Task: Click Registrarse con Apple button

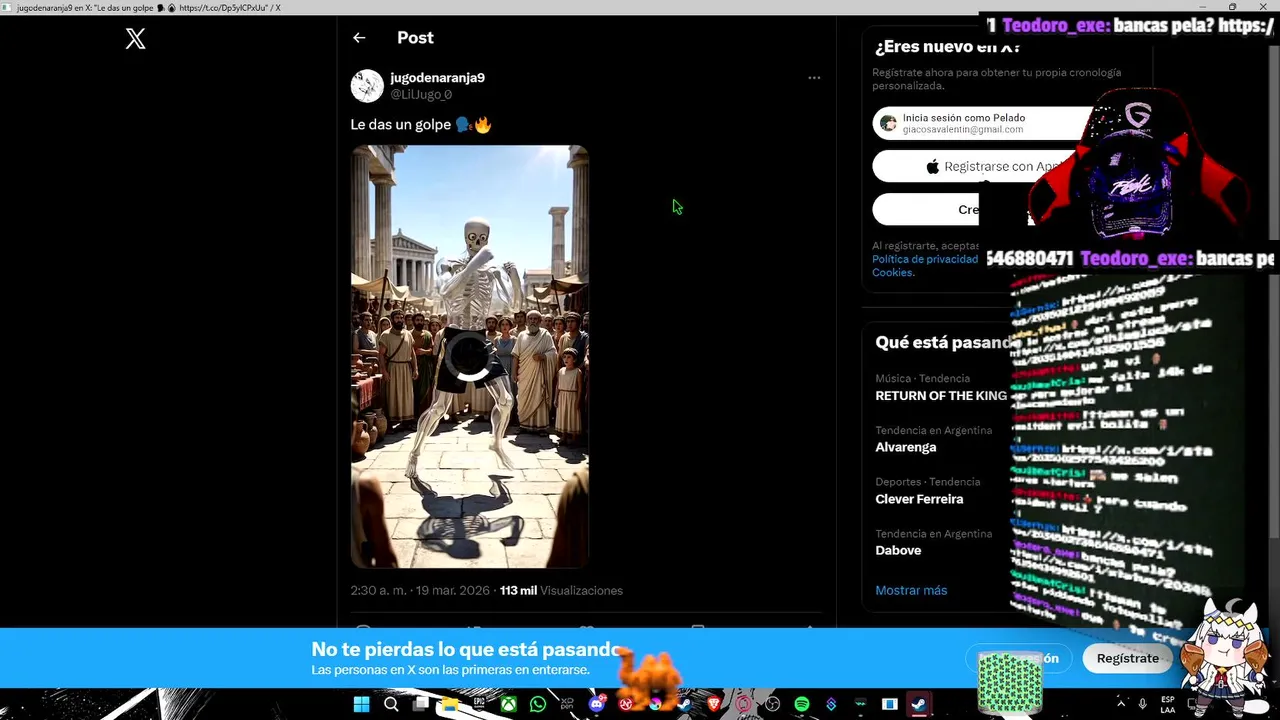Action: click(x=985, y=166)
